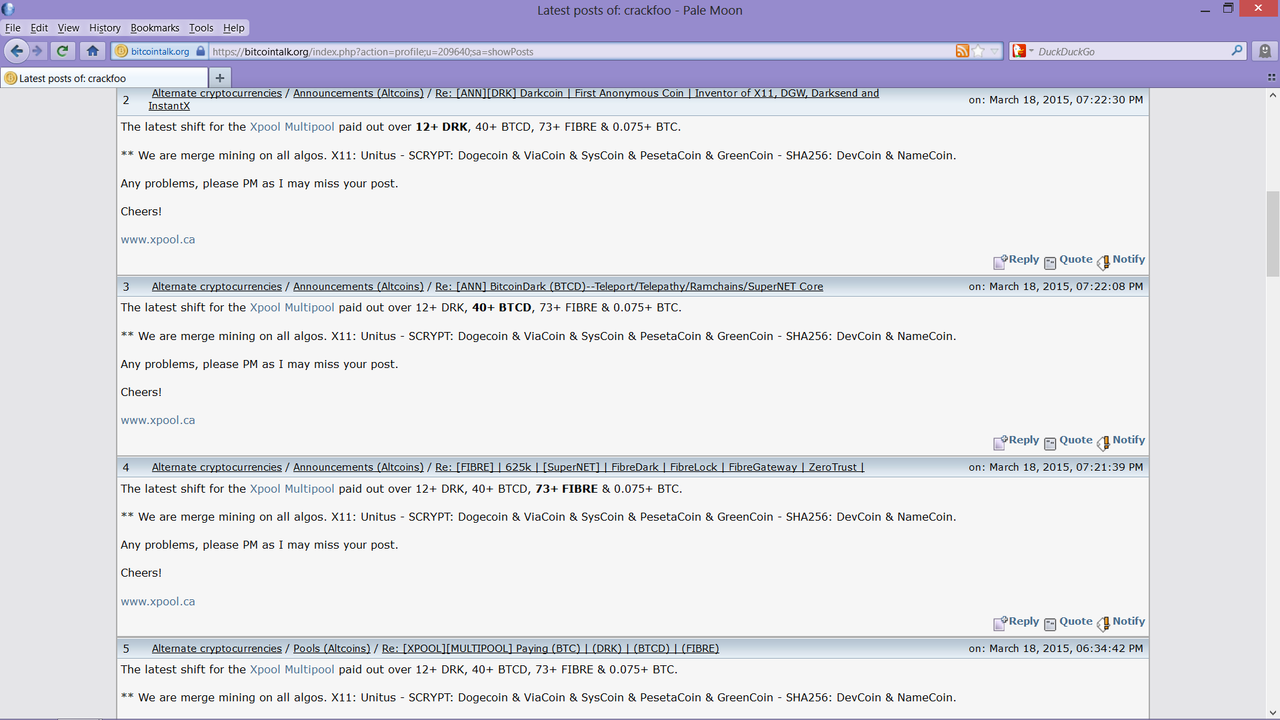Bookmark this page with the star icon
The height and width of the screenshot is (720, 1280).
pyautogui.click(x=979, y=51)
